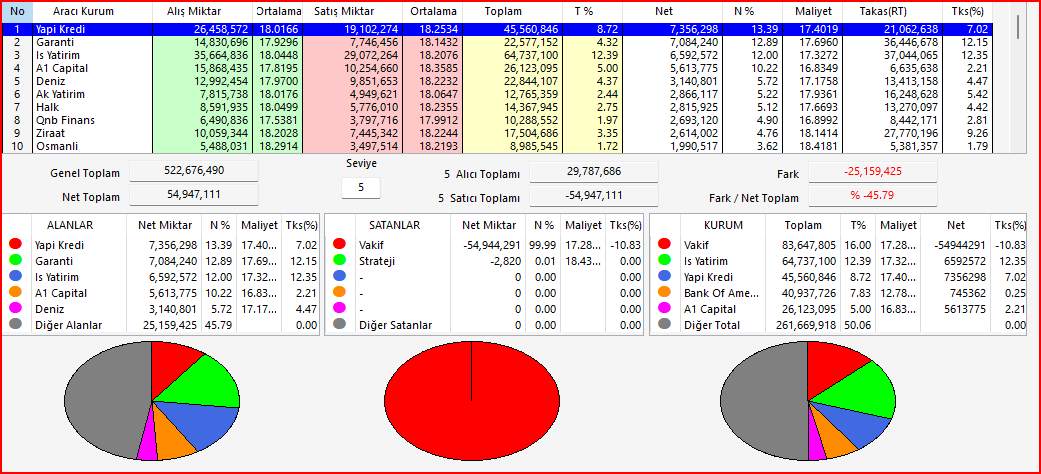Viewport: 1041px width, 474px height.
Task: Select the Ak Yatirim row in the top table
Action: [x=497, y=94]
